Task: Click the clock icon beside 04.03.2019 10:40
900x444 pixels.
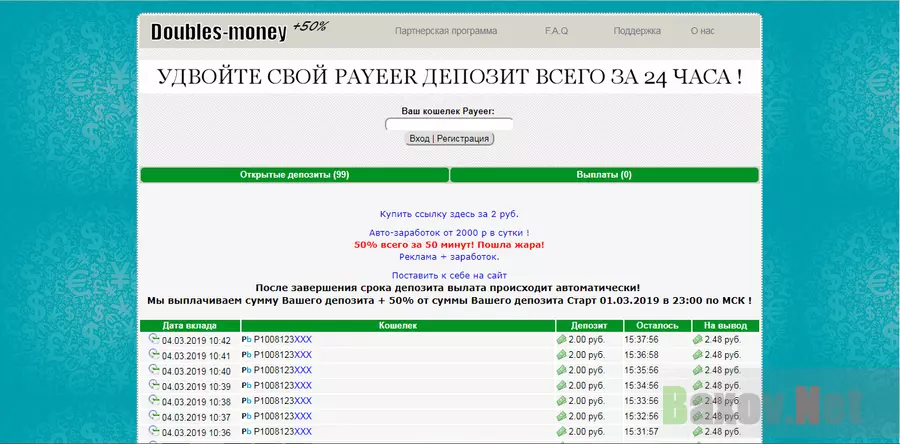Action: [x=154, y=369]
